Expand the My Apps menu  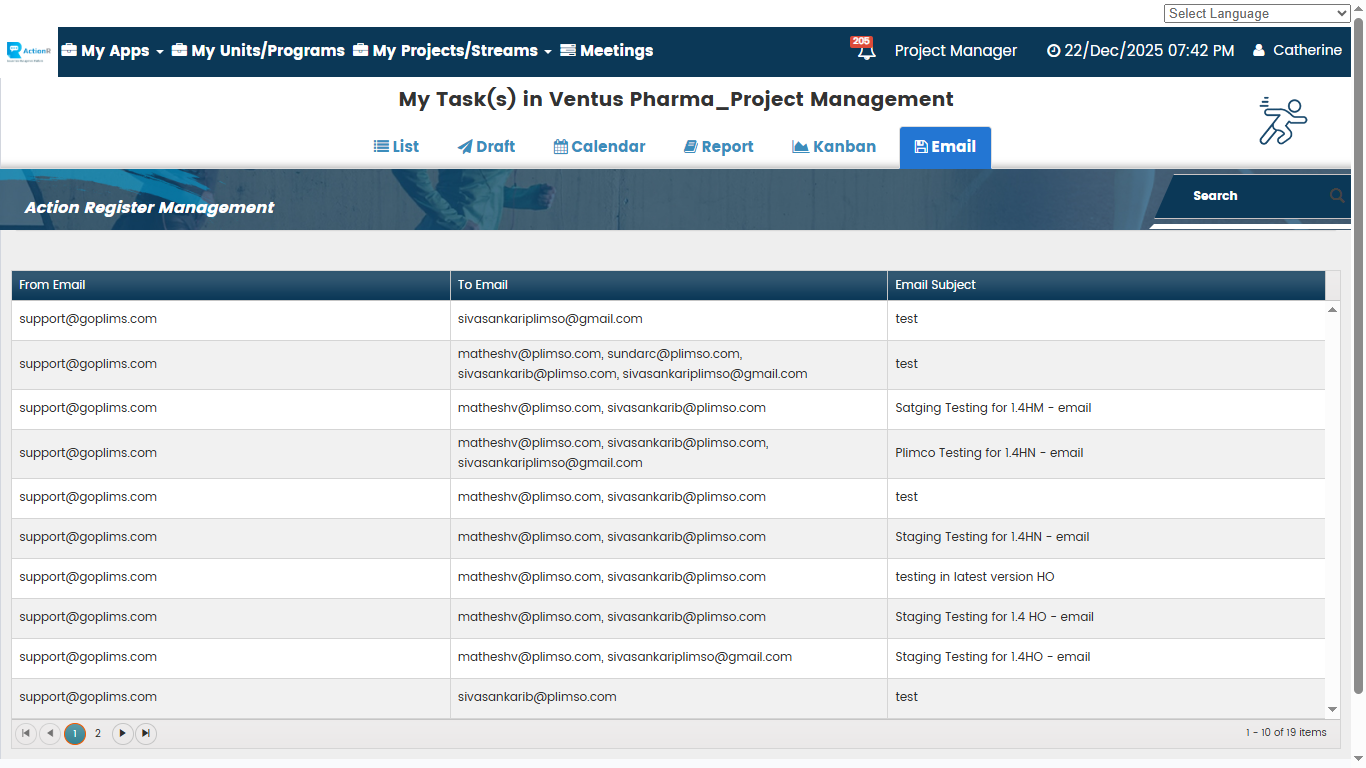pos(112,50)
